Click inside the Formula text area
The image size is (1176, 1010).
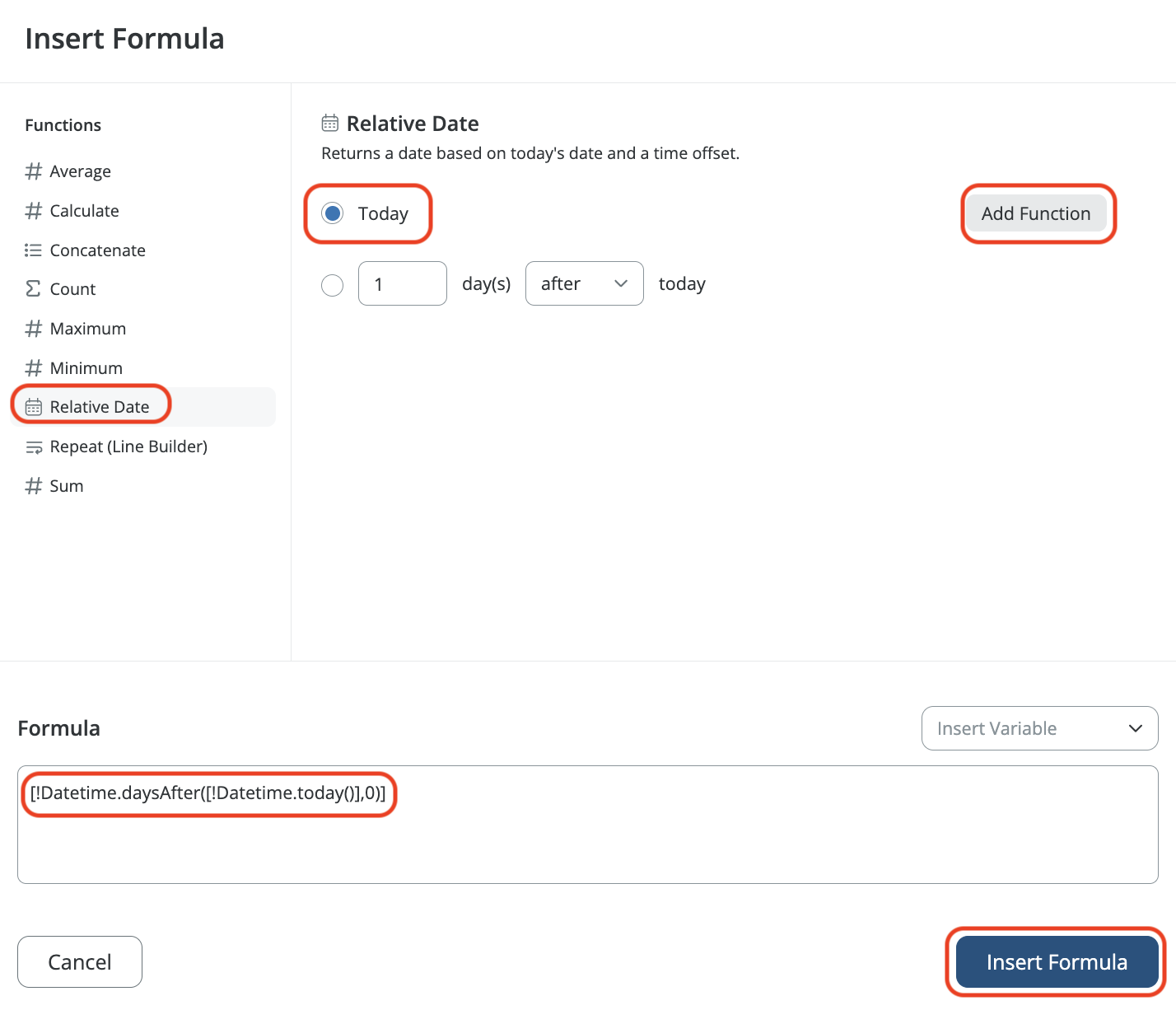[x=588, y=825]
